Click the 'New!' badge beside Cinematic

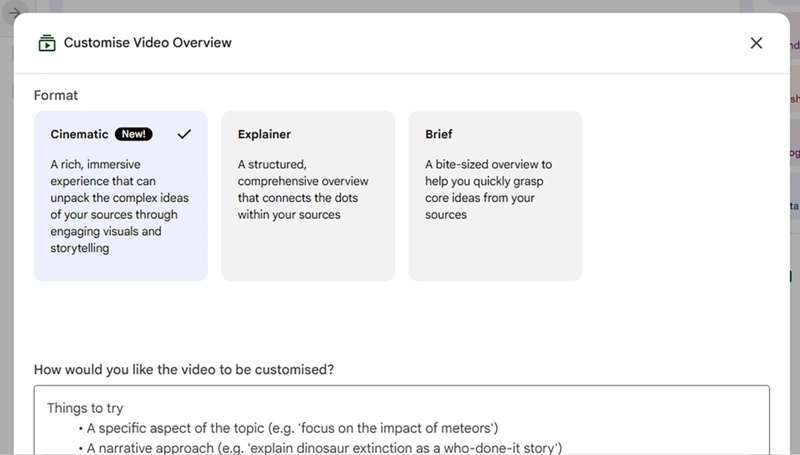(x=134, y=134)
